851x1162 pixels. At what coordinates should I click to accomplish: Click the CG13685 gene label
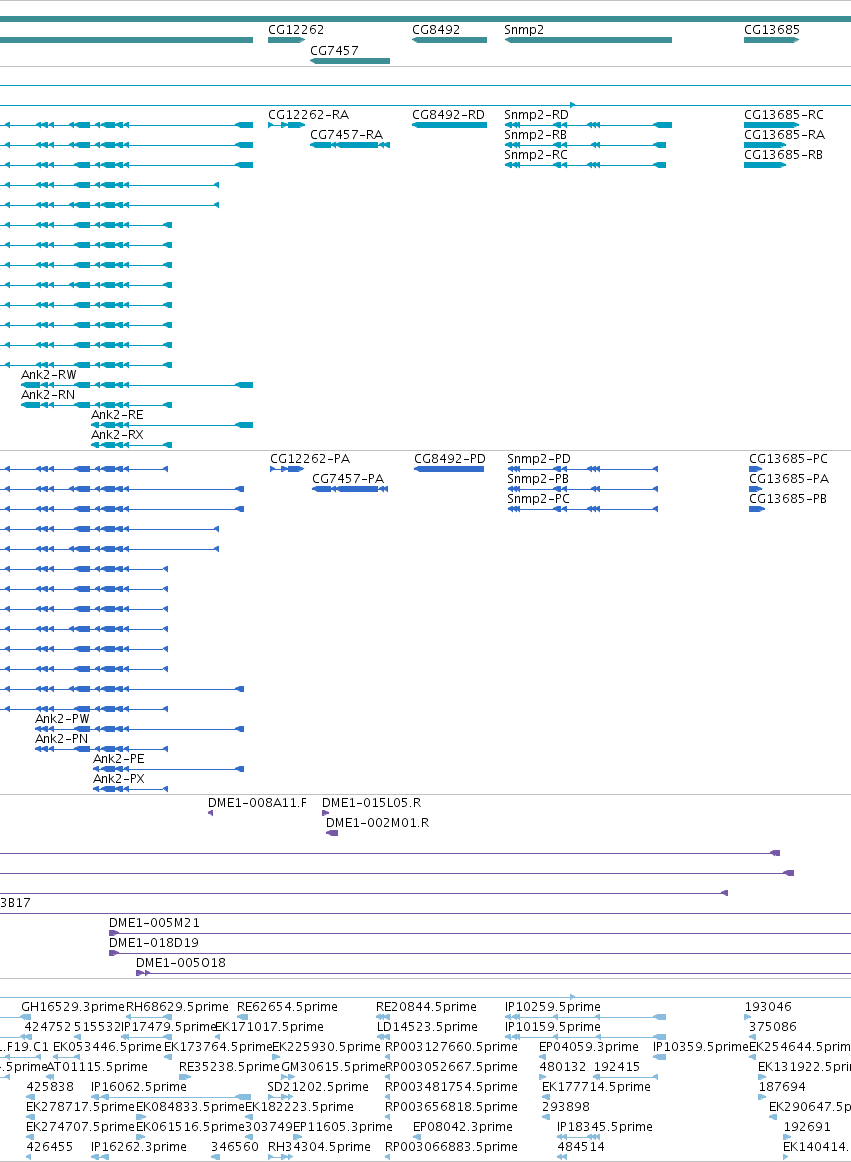point(772,30)
